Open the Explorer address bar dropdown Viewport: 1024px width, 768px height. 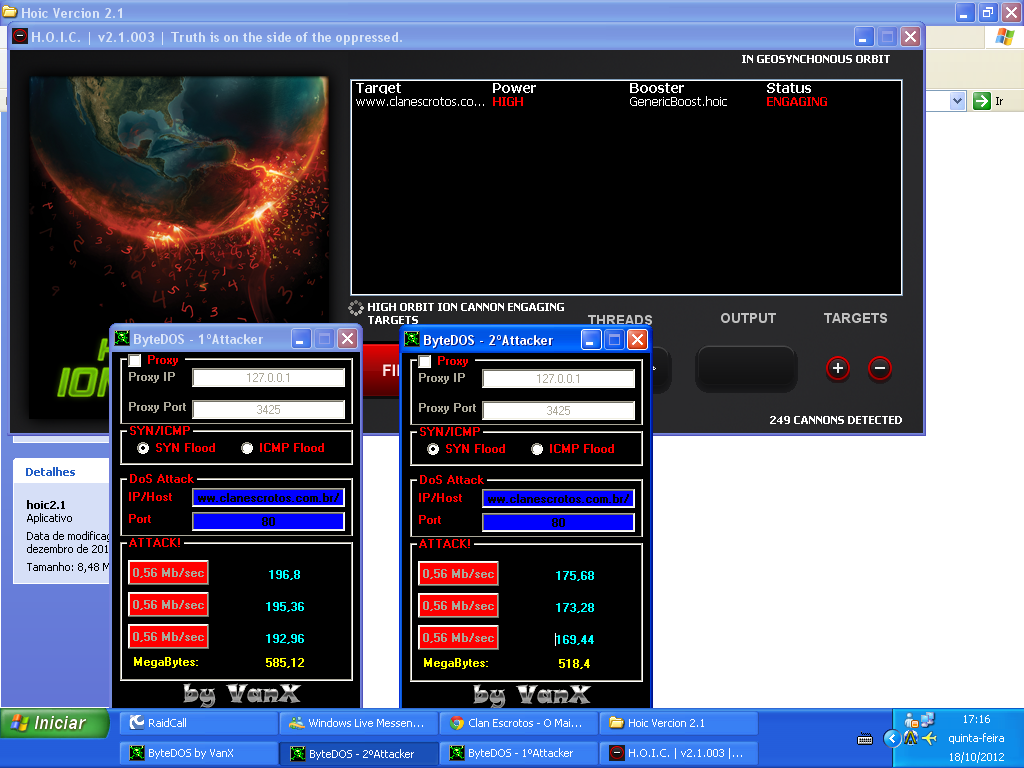(x=957, y=101)
